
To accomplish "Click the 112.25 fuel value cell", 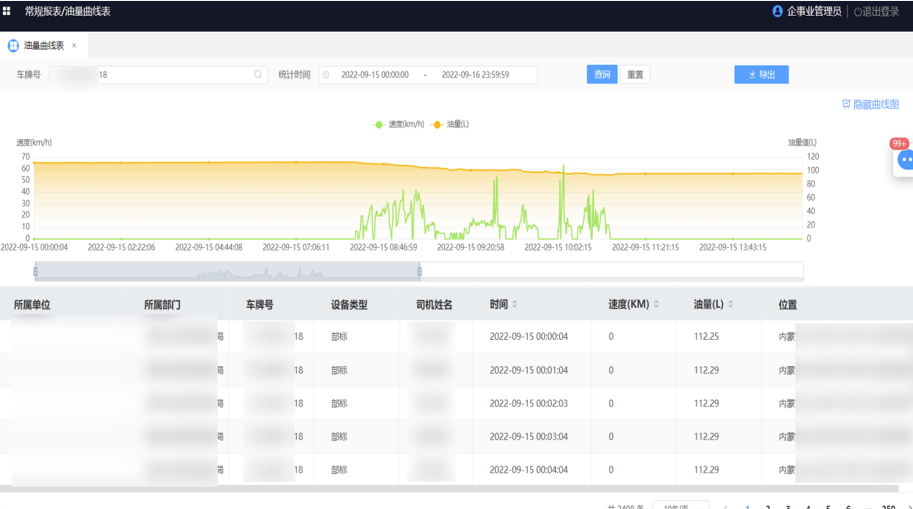I will click(706, 337).
